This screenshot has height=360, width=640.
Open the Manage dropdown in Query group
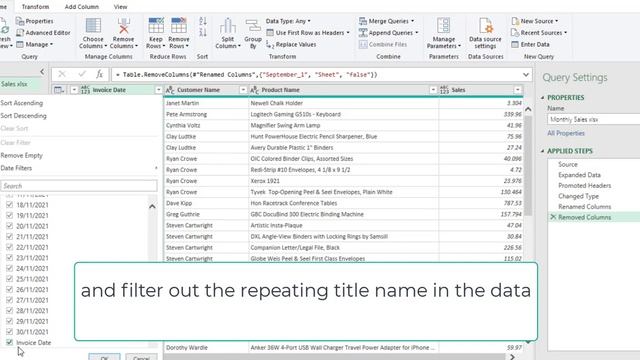click(x=35, y=44)
